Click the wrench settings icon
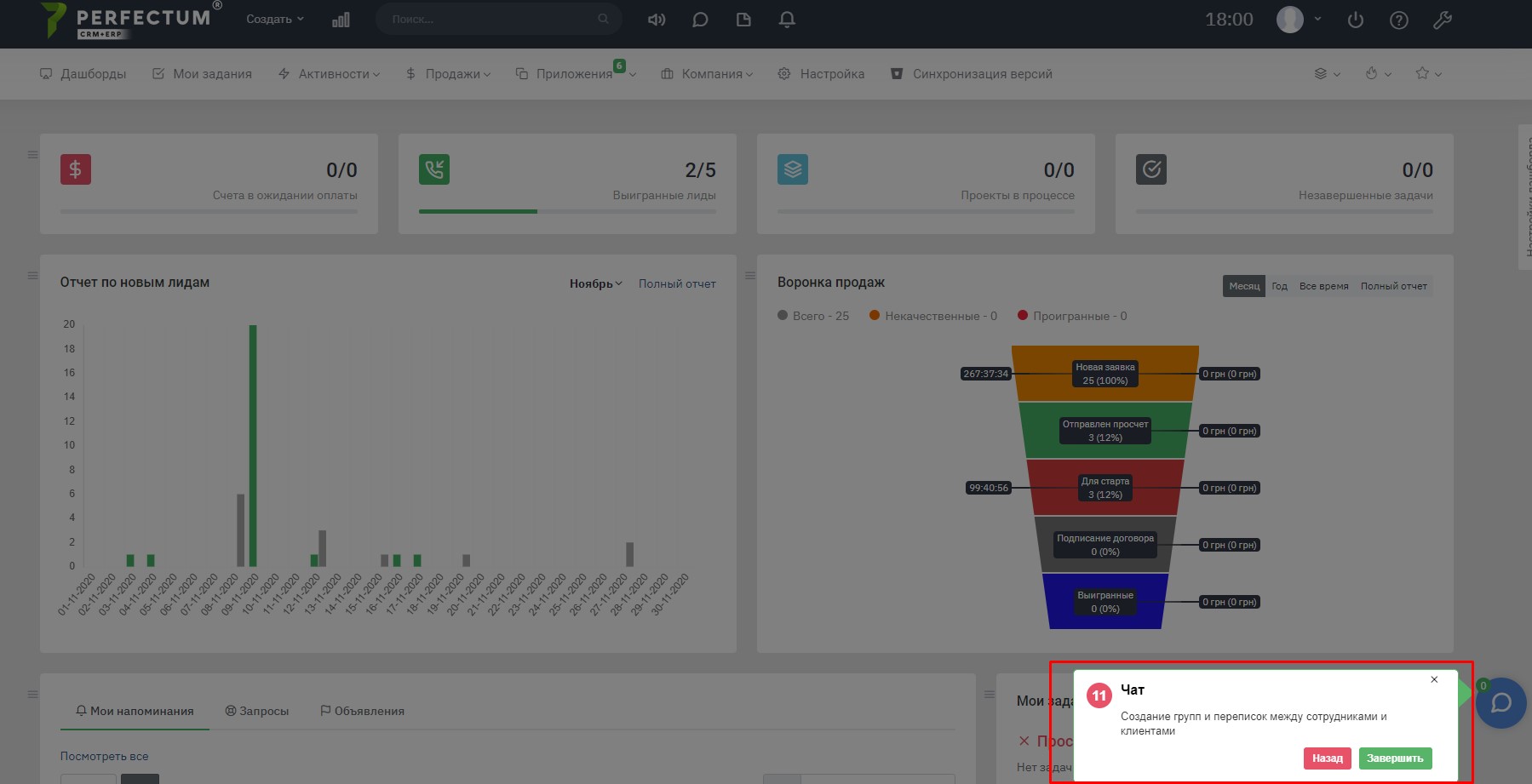The width and height of the screenshot is (1532, 784). click(x=1443, y=20)
